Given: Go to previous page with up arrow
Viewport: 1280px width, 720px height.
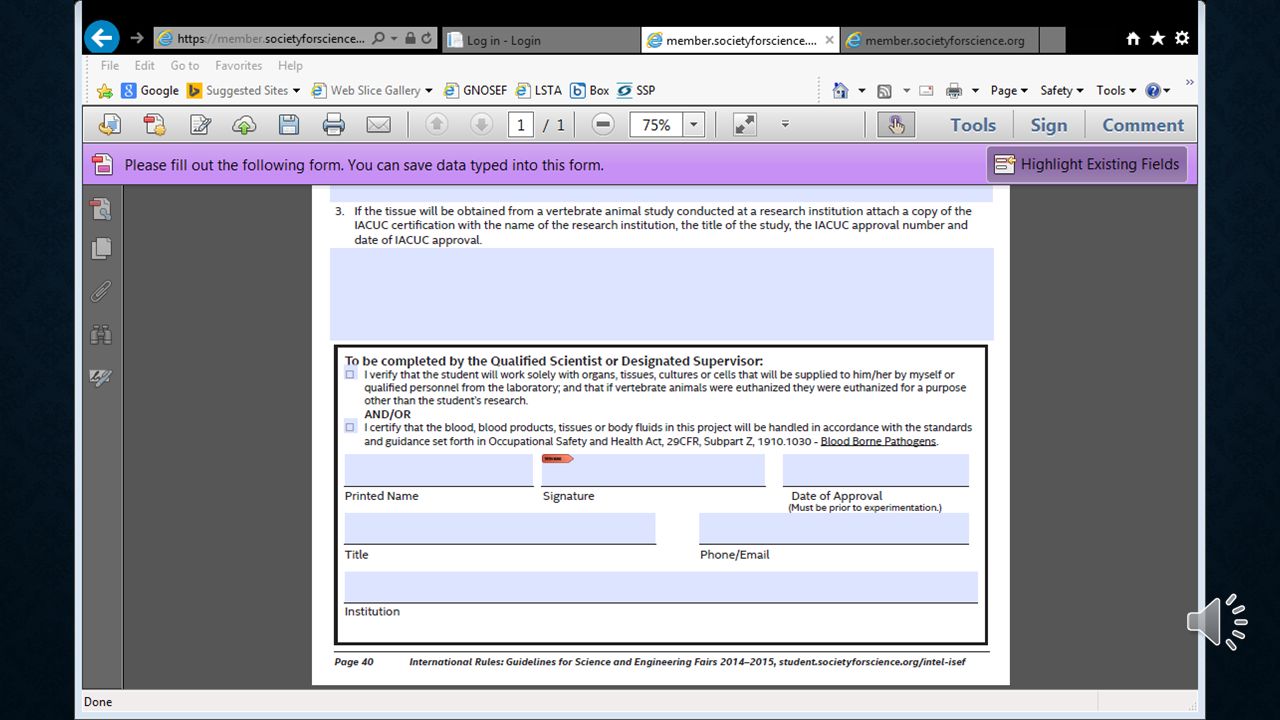Looking at the screenshot, I should click(x=437, y=125).
